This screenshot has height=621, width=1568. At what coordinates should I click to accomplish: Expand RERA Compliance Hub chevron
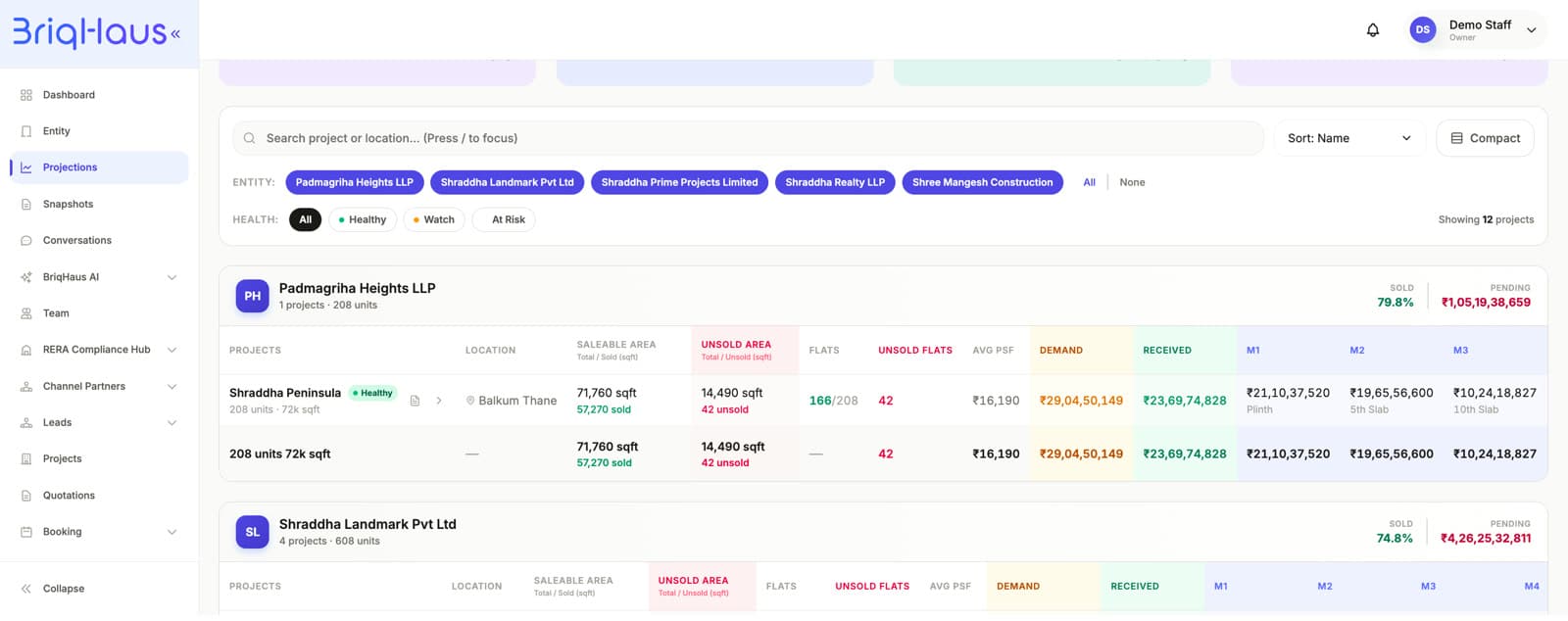172,350
